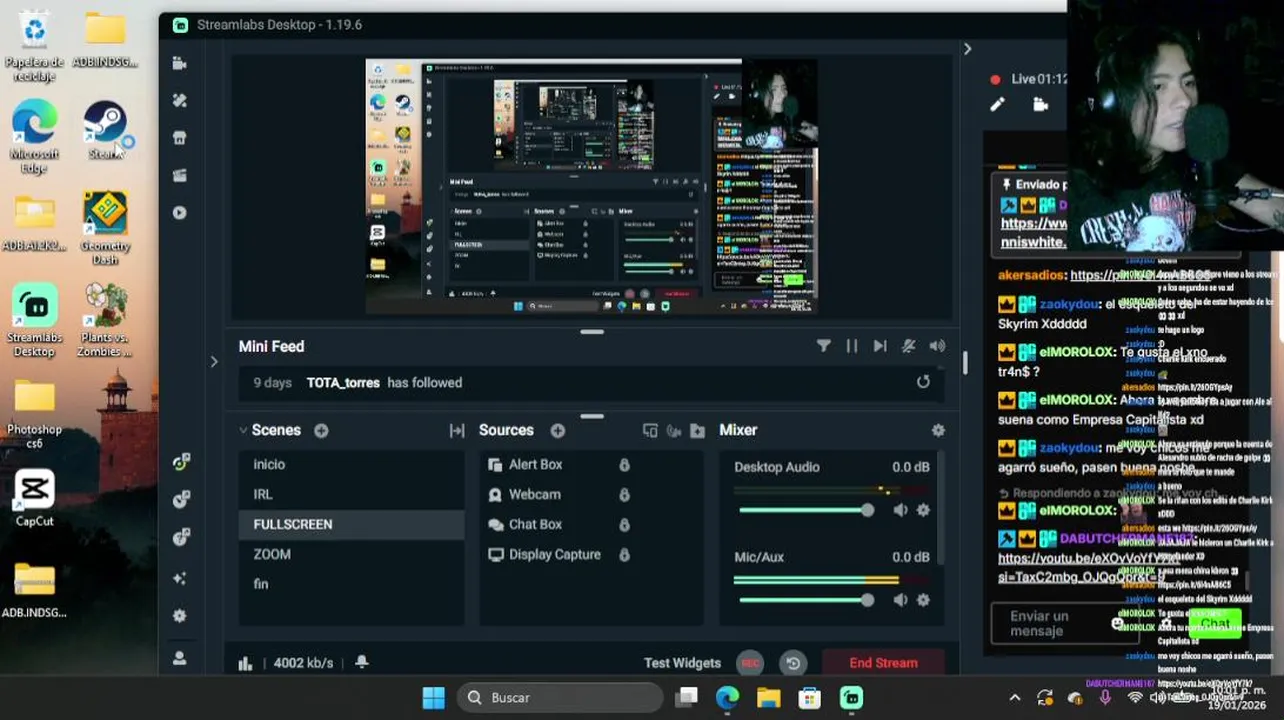Open scene transitions icon next to Scenes
This screenshot has height=720, width=1284.
tap(457, 430)
